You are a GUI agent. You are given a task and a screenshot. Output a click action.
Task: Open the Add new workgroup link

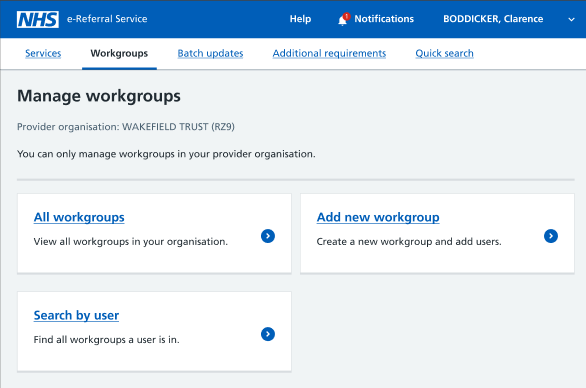pos(378,217)
